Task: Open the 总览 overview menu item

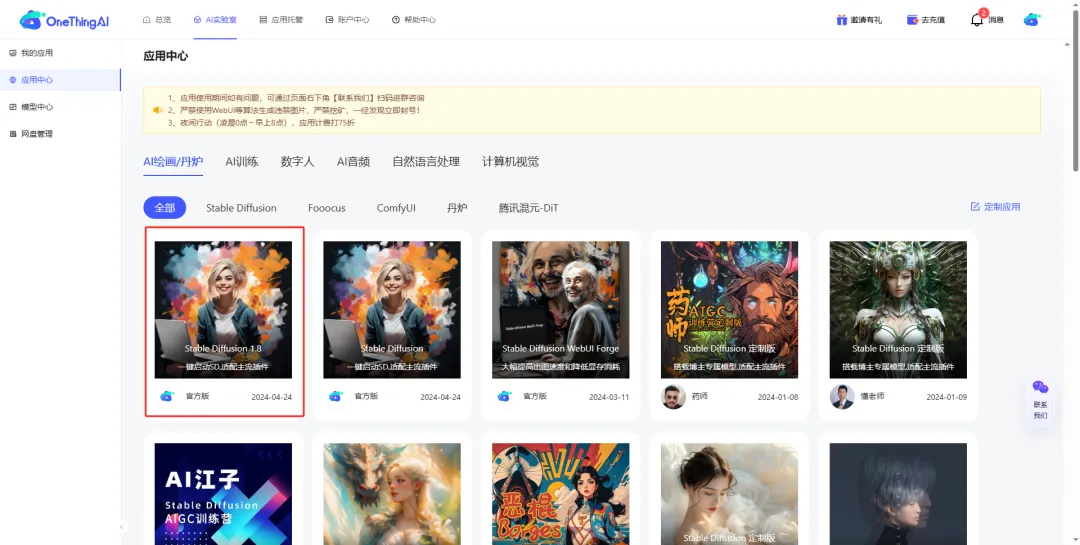Action: point(157,20)
